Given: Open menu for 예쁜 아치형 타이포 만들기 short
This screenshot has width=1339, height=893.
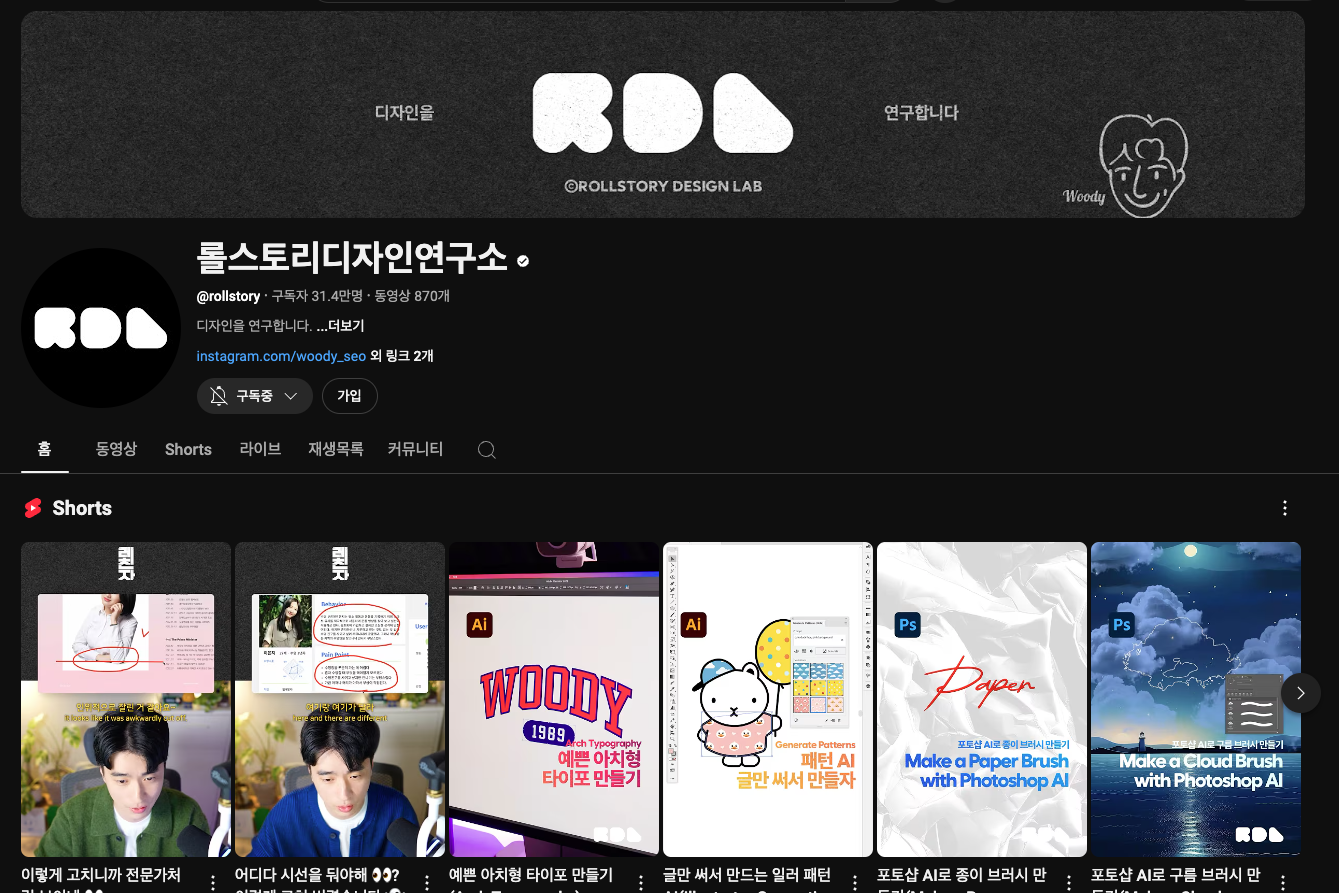Looking at the screenshot, I should click(x=641, y=883).
